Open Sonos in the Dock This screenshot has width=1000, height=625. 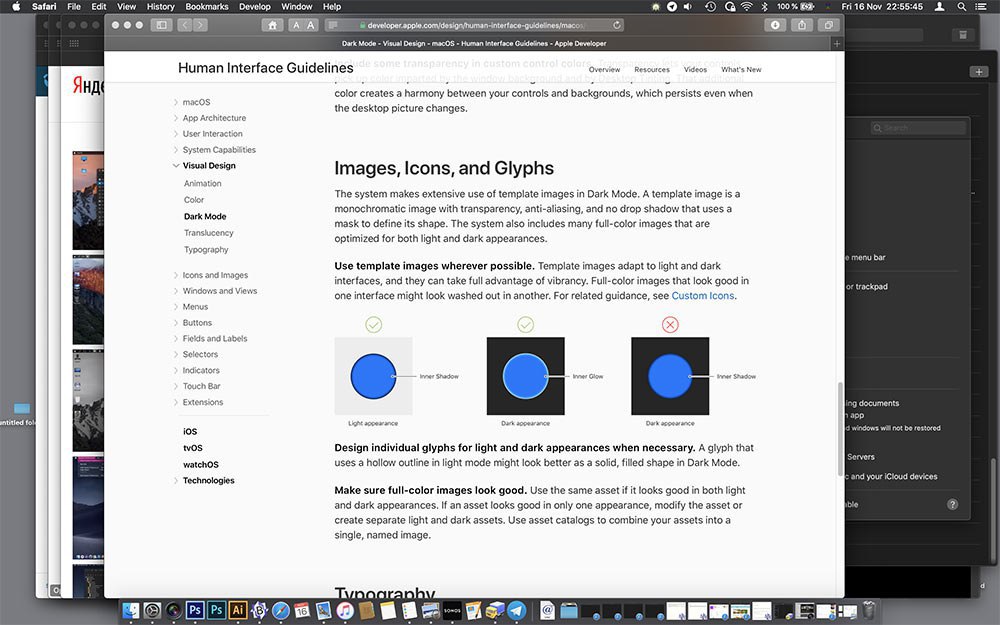[x=452, y=610]
